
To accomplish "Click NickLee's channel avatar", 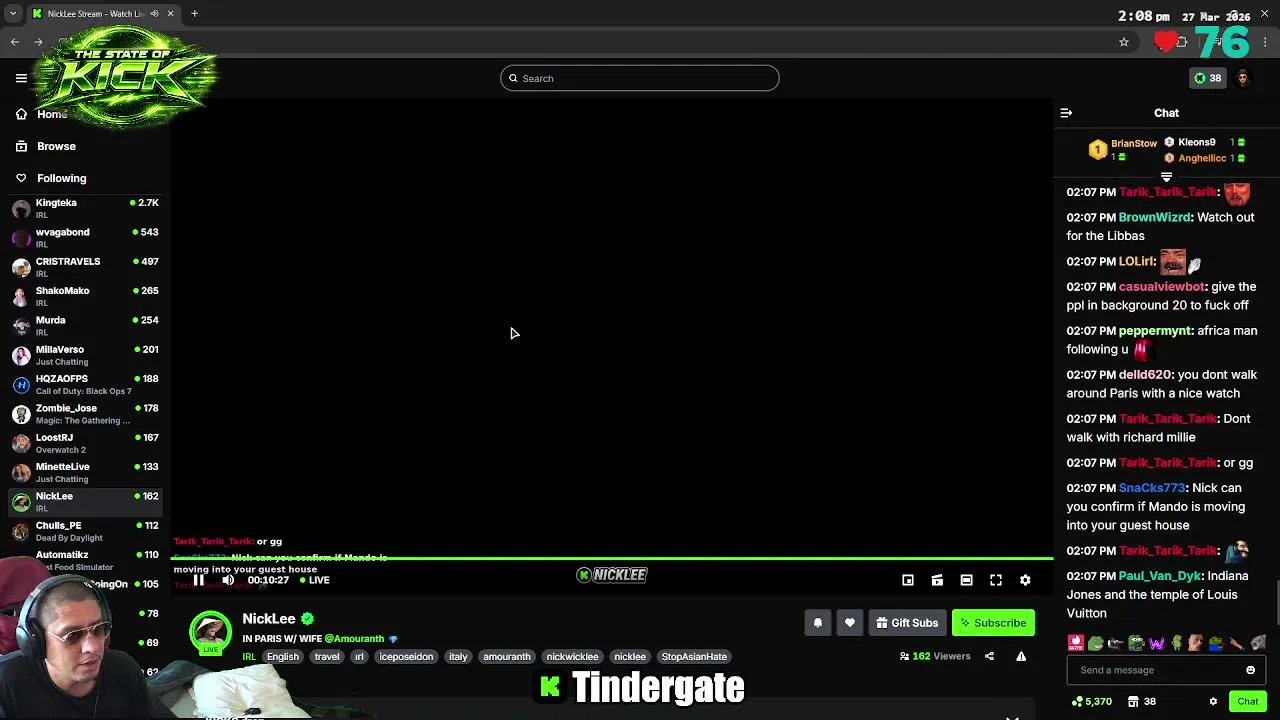I will [x=211, y=633].
